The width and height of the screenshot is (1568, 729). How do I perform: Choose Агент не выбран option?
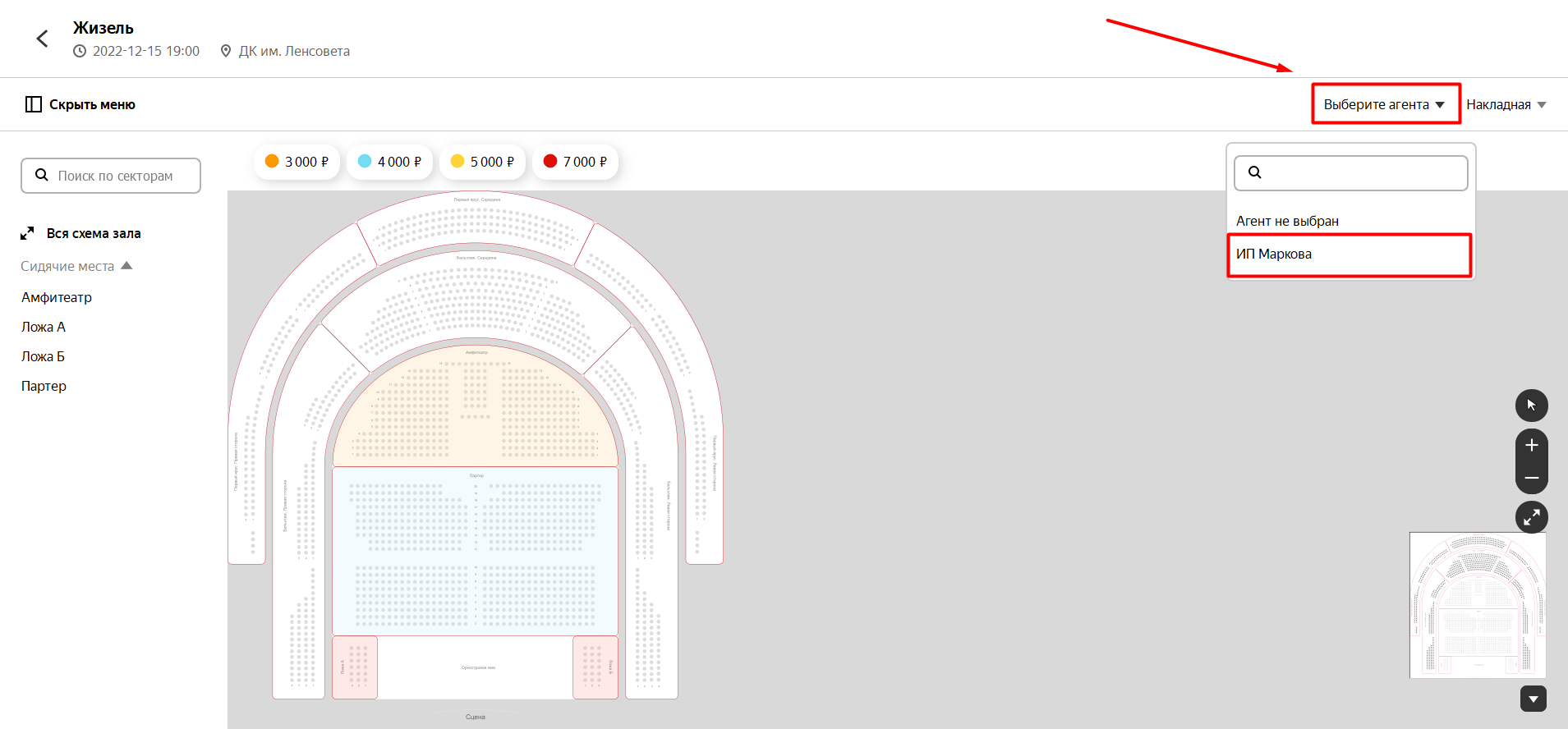click(1287, 221)
